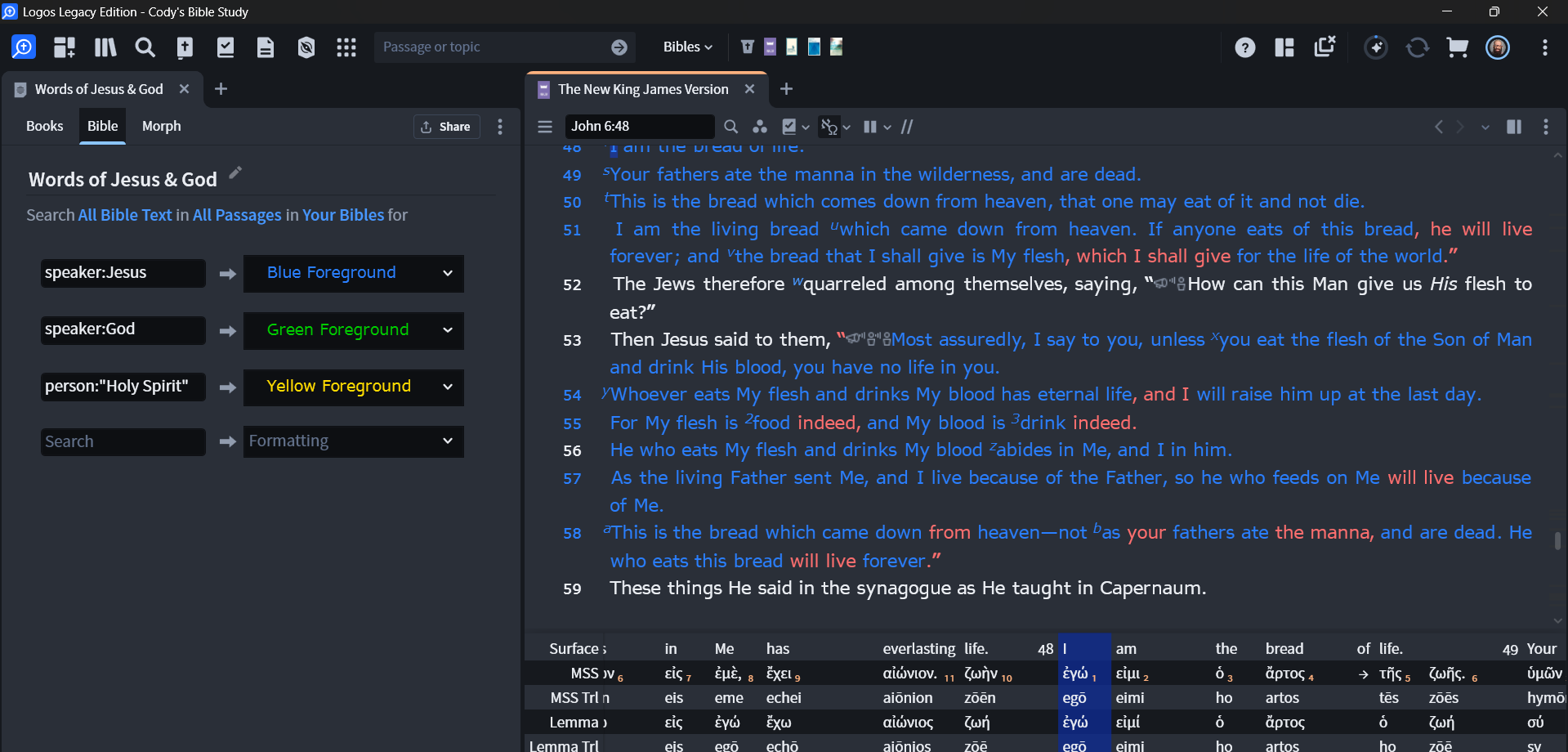
Task: Toggle the multiple resources column view
Action: (870, 127)
